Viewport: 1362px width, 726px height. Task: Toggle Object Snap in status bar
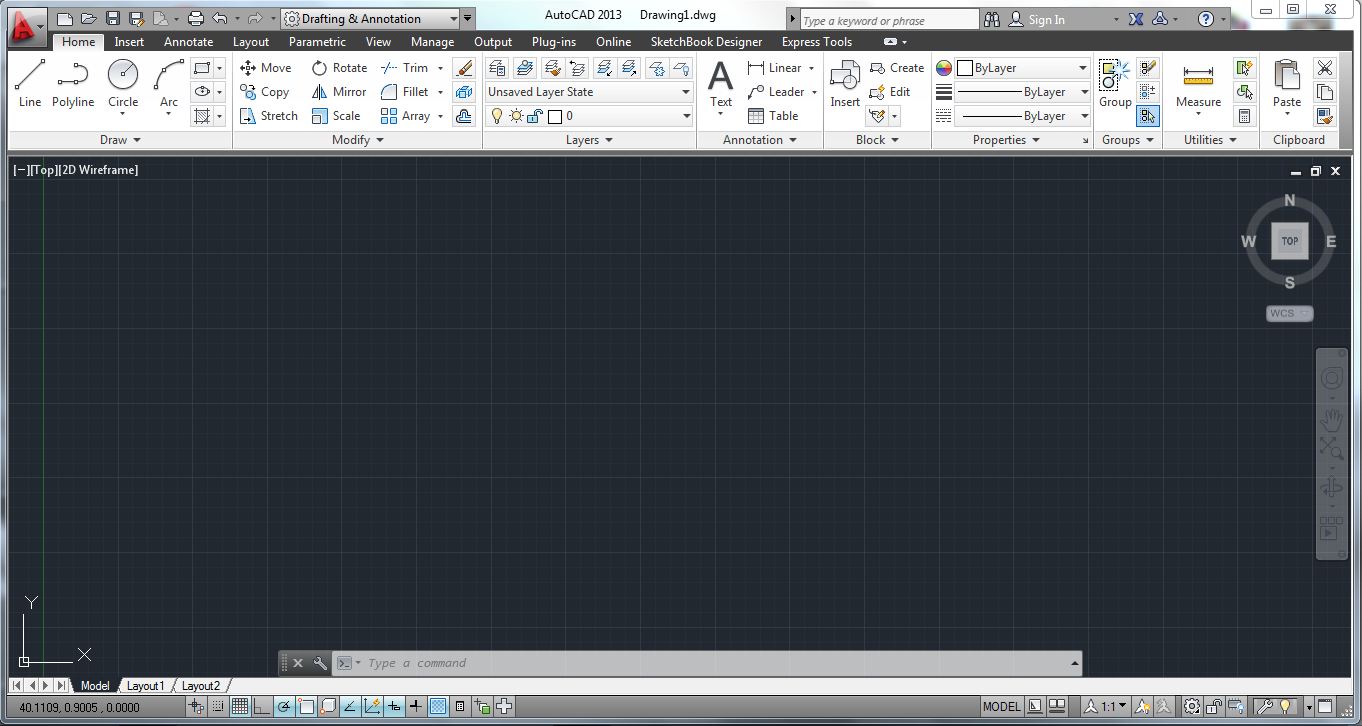[x=307, y=706]
